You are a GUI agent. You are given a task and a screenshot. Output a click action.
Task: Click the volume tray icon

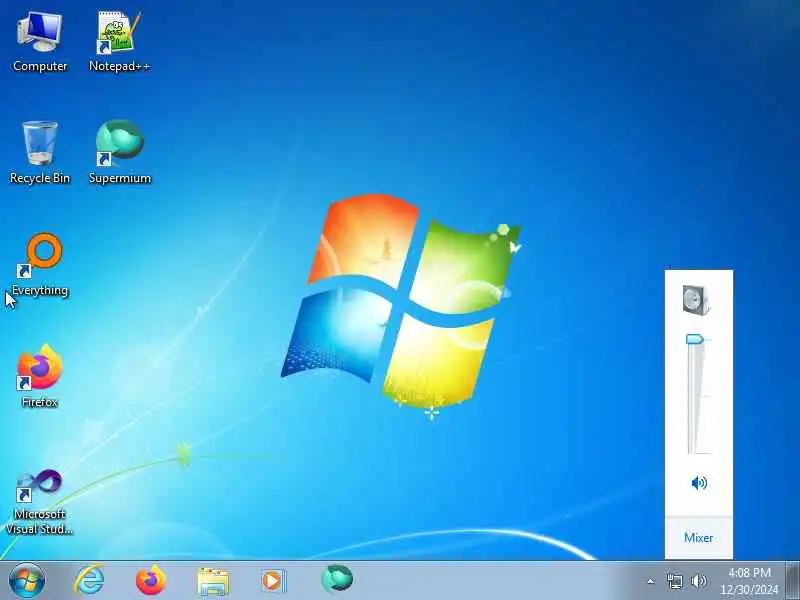coord(698,581)
